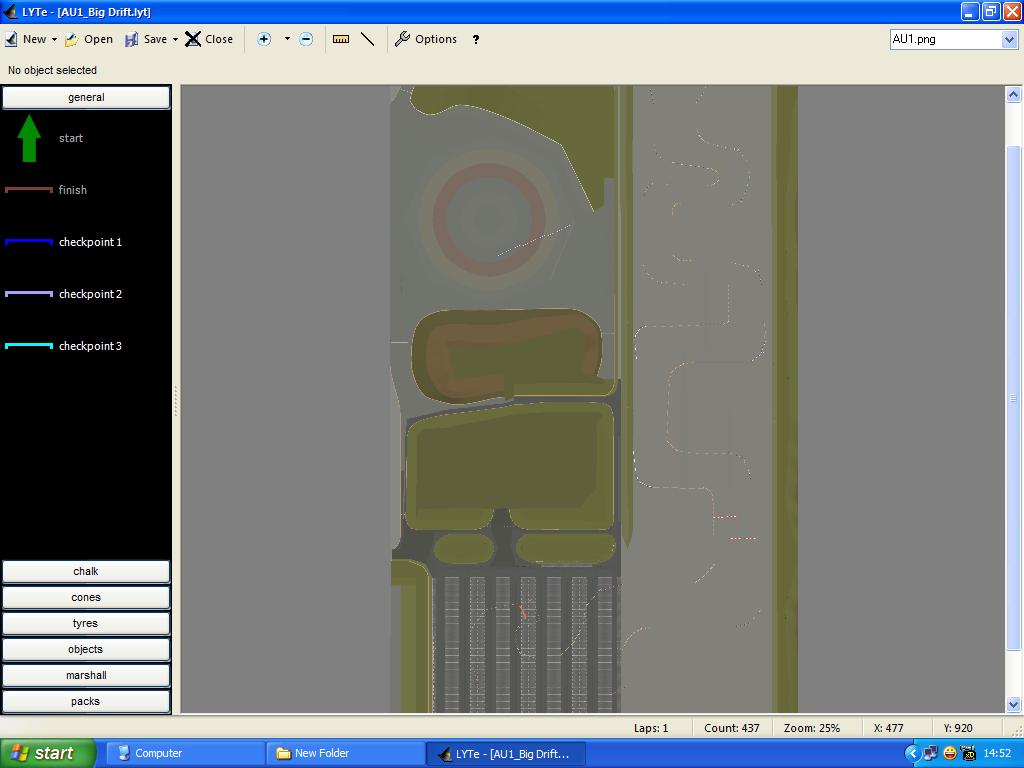
Task: Switch to New Folder taskbar window
Action: click(x=345, y=753)
